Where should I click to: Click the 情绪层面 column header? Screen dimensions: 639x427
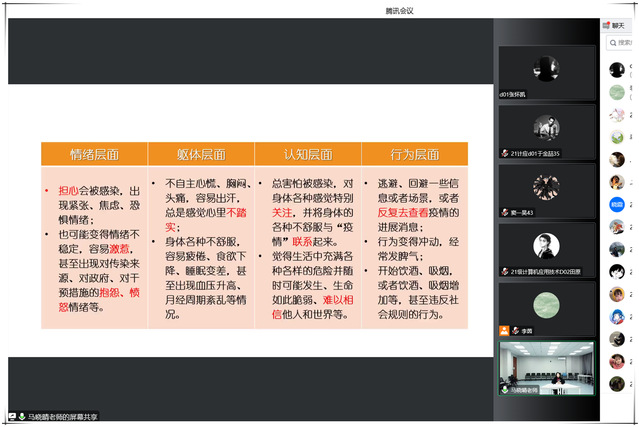[94, 154]
